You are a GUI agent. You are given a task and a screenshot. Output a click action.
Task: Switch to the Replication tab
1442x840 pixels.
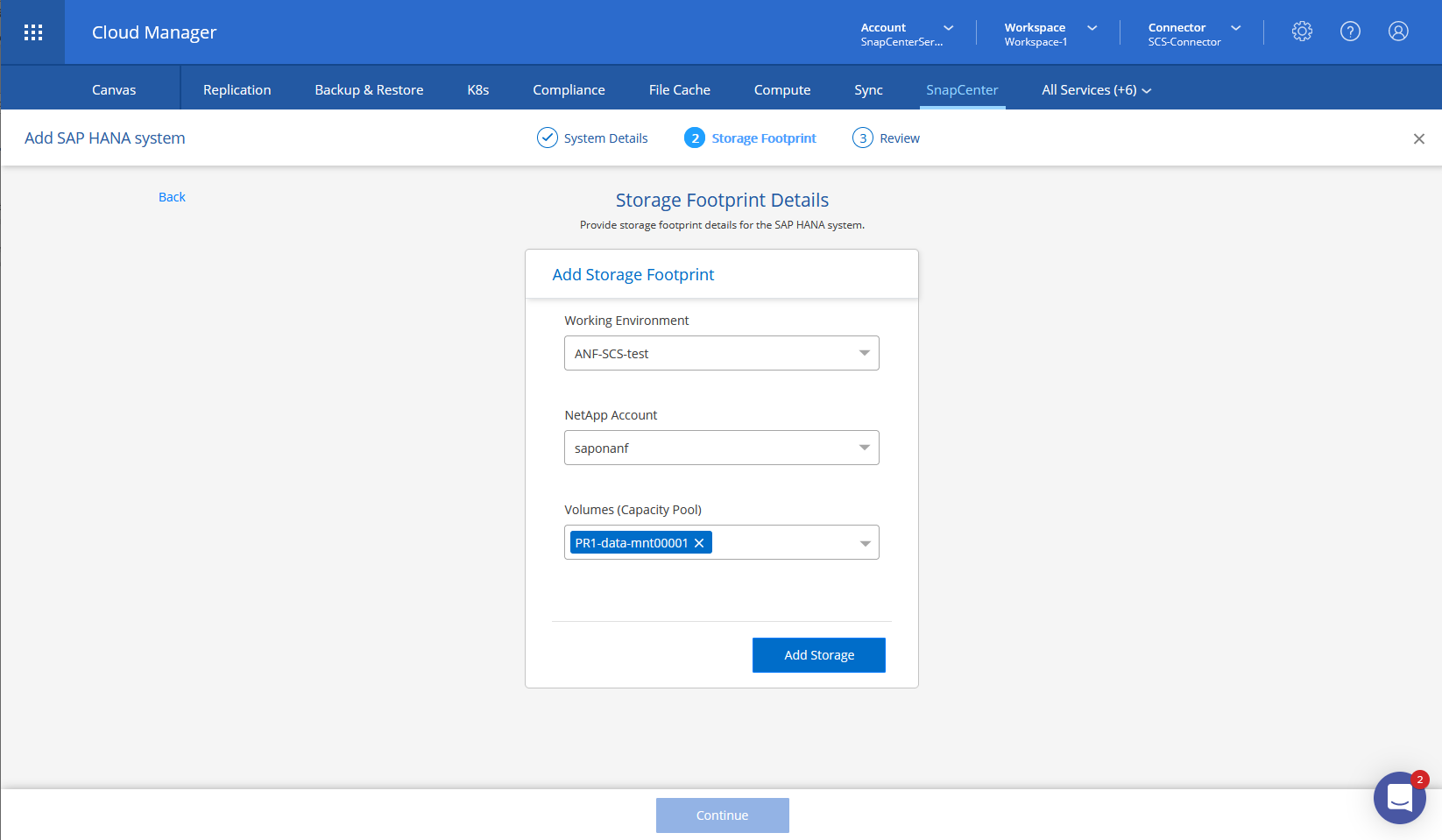(x=237, y=90)
